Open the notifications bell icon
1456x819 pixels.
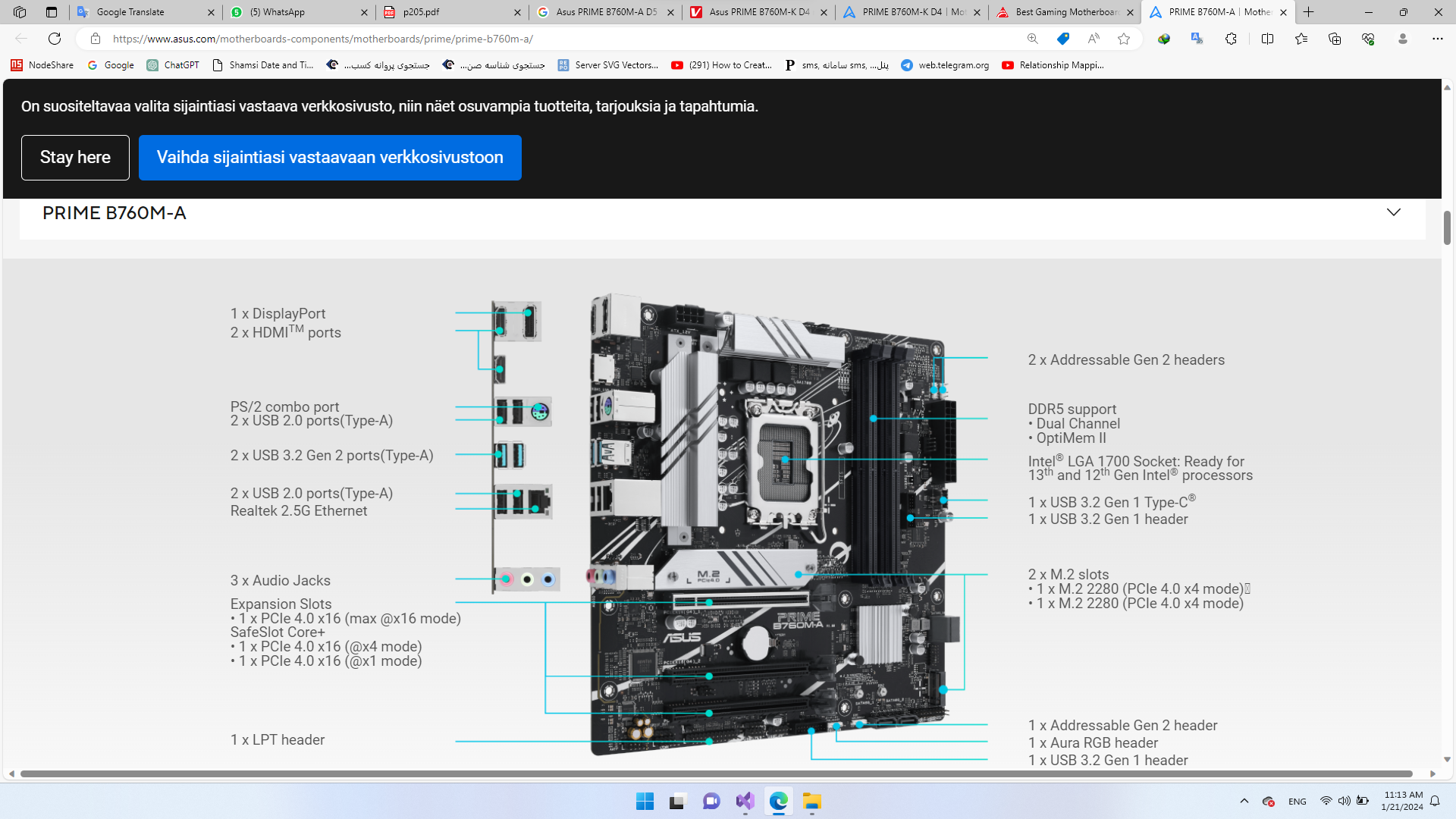(1435, 801)
